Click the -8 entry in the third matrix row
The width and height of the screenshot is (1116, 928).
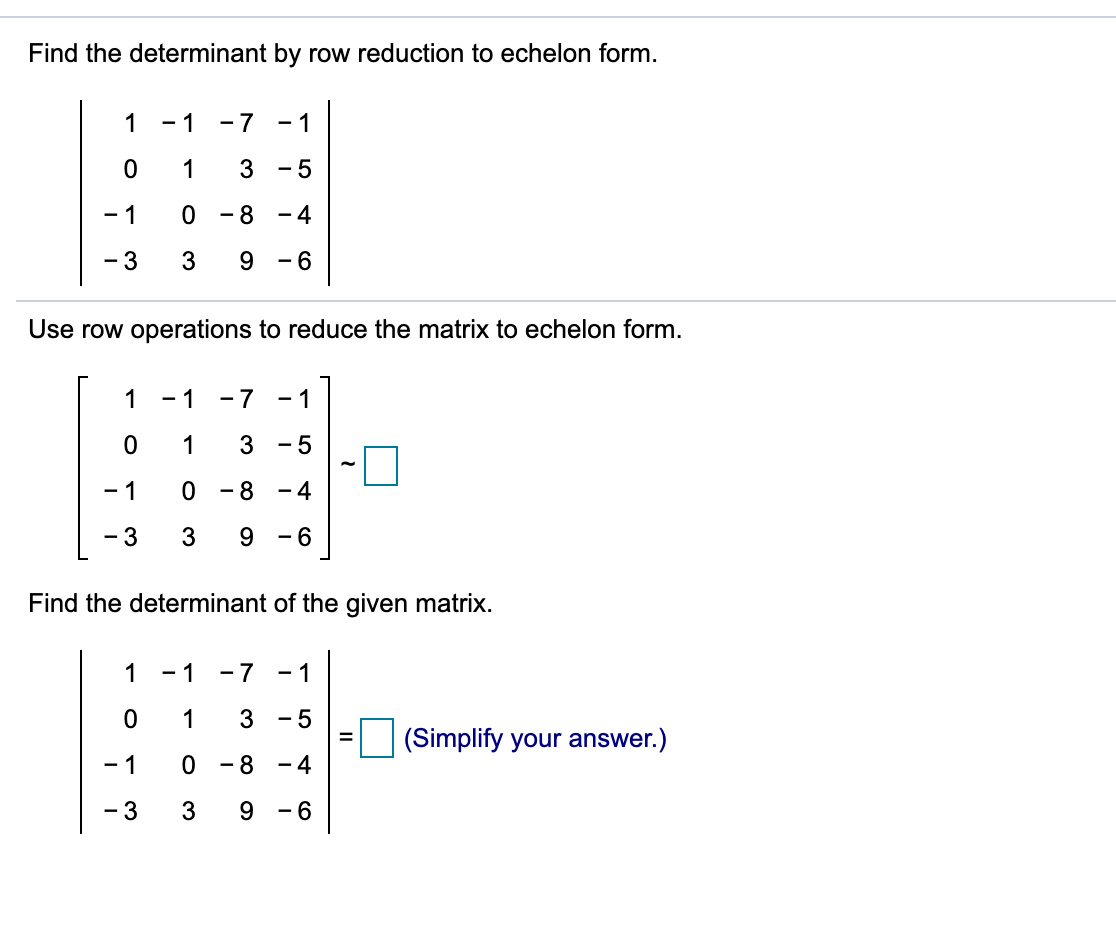pyautogui.click(x=240, y=214)
